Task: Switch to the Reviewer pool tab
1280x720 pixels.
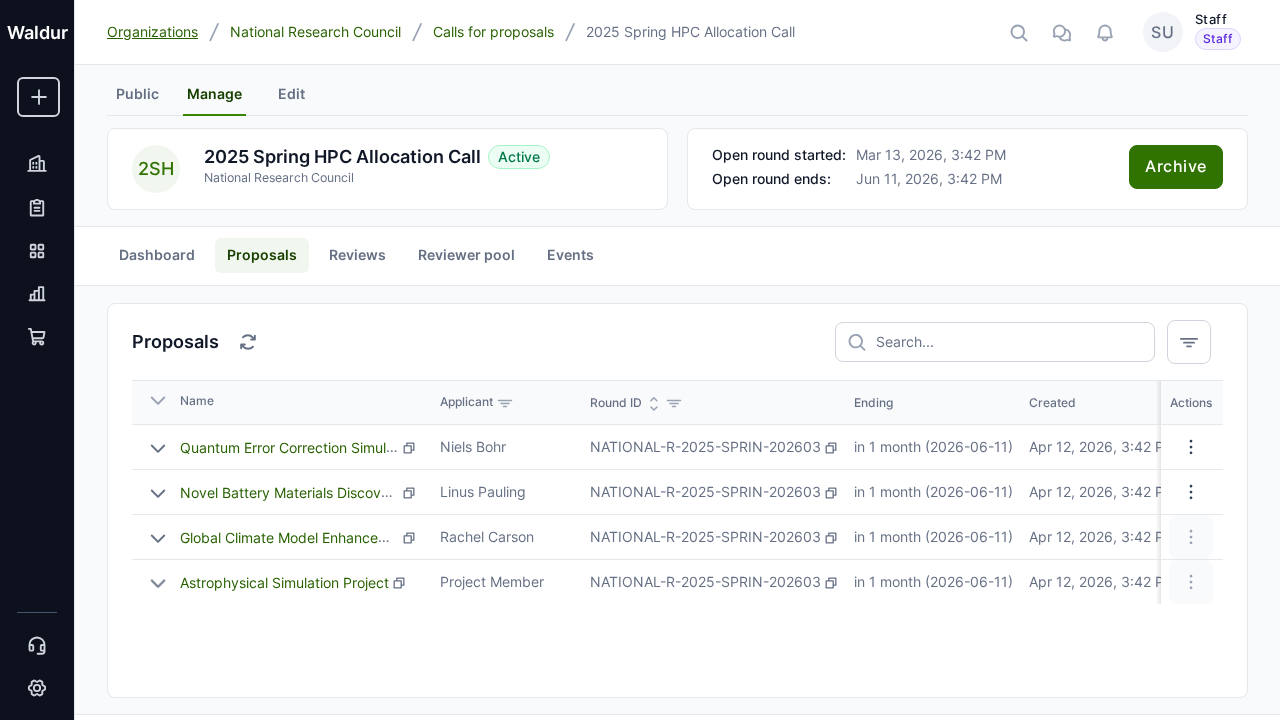Action: 466,255
